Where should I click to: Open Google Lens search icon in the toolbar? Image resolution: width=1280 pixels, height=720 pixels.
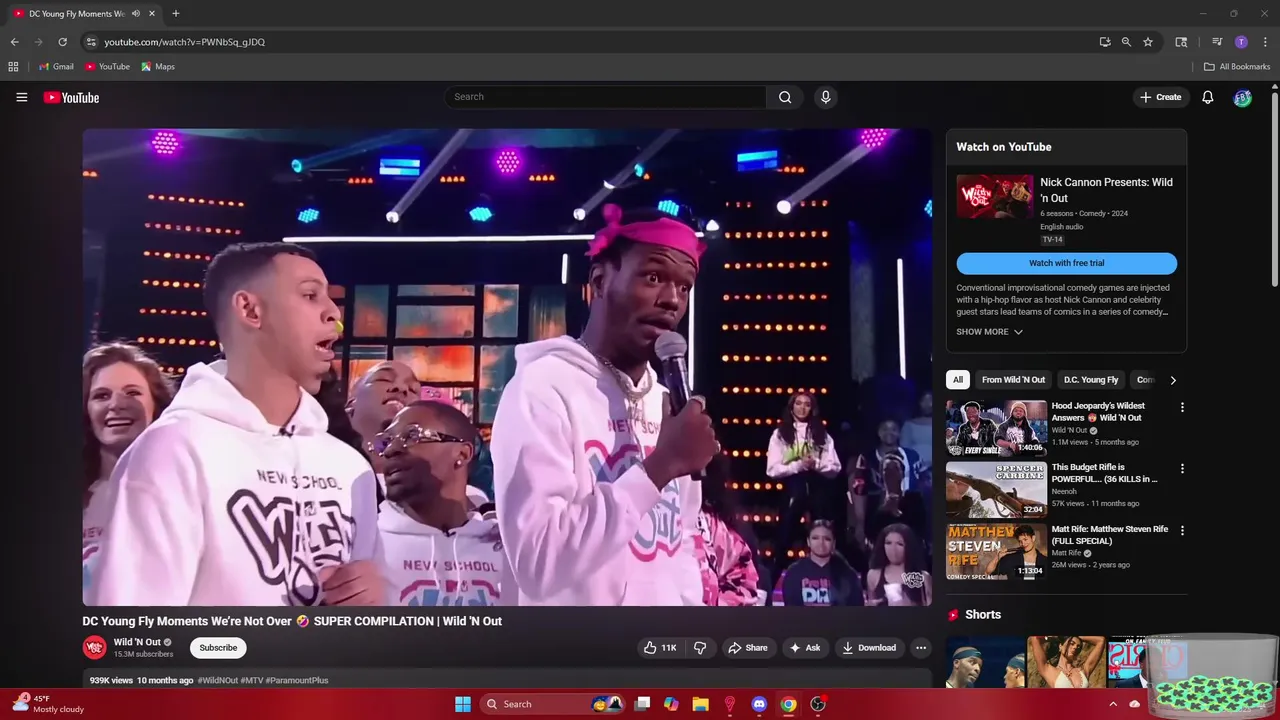[x=1181, y=42]
